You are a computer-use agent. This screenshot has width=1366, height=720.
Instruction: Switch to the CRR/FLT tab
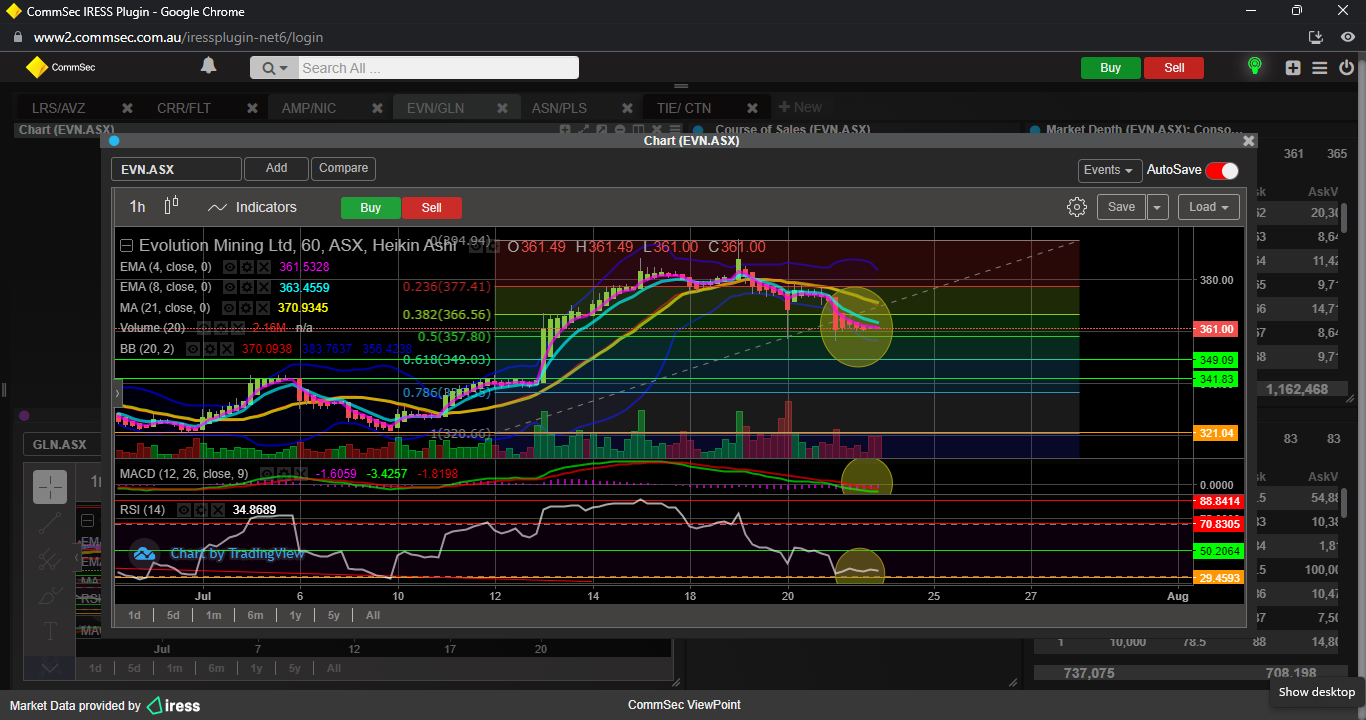(x=184, y=108)
